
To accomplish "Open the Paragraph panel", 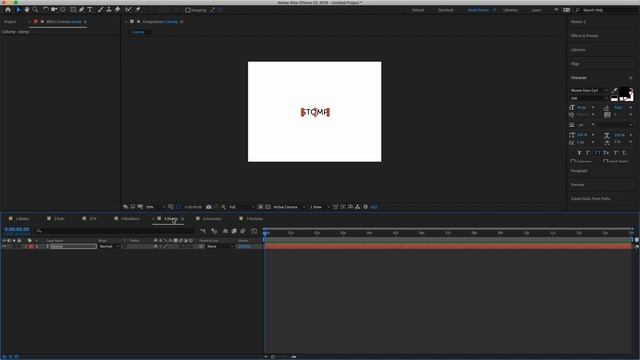I will click(x=579, y=171).
